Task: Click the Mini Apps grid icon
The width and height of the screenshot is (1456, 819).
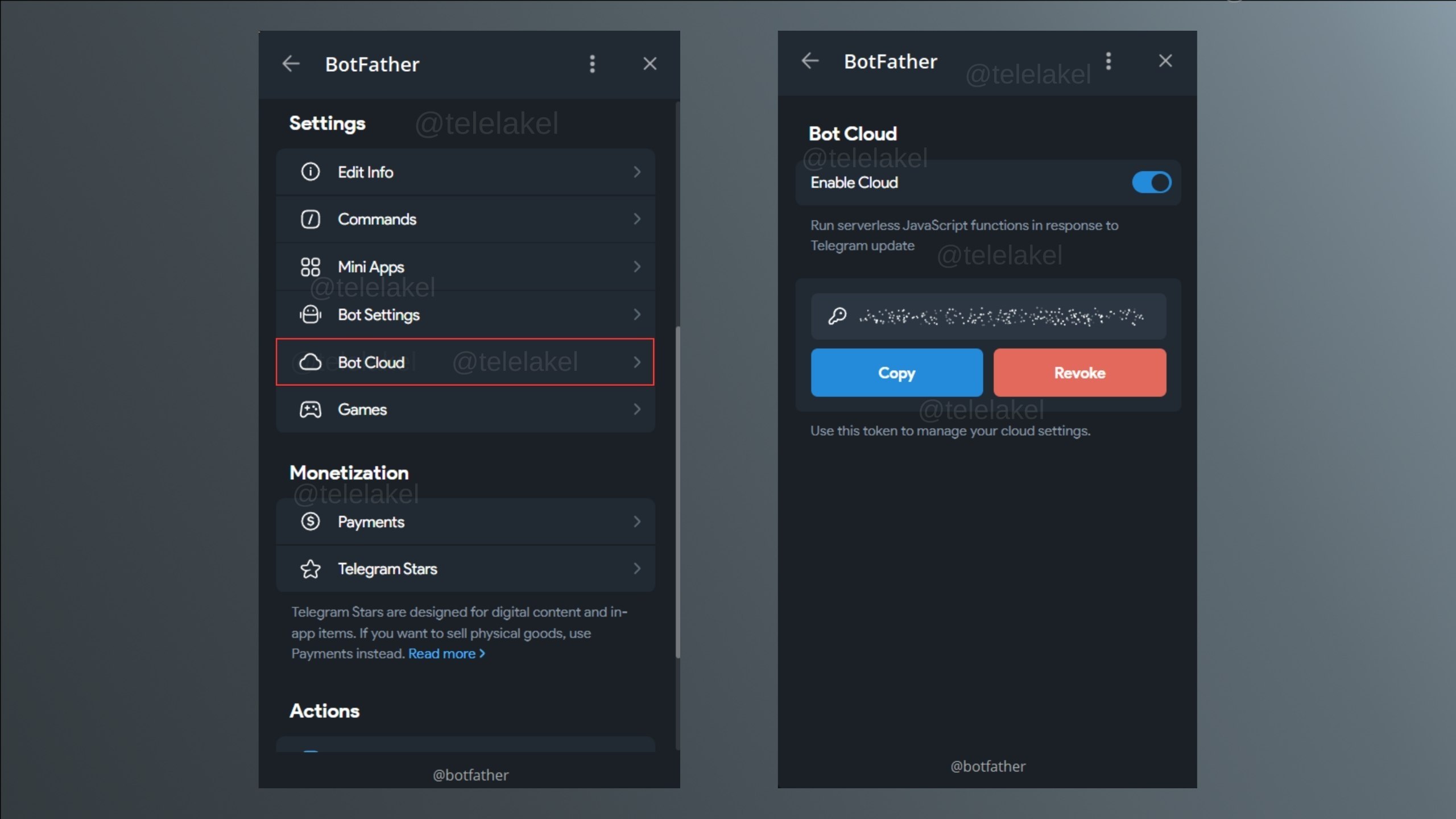Action: (310, 267)
